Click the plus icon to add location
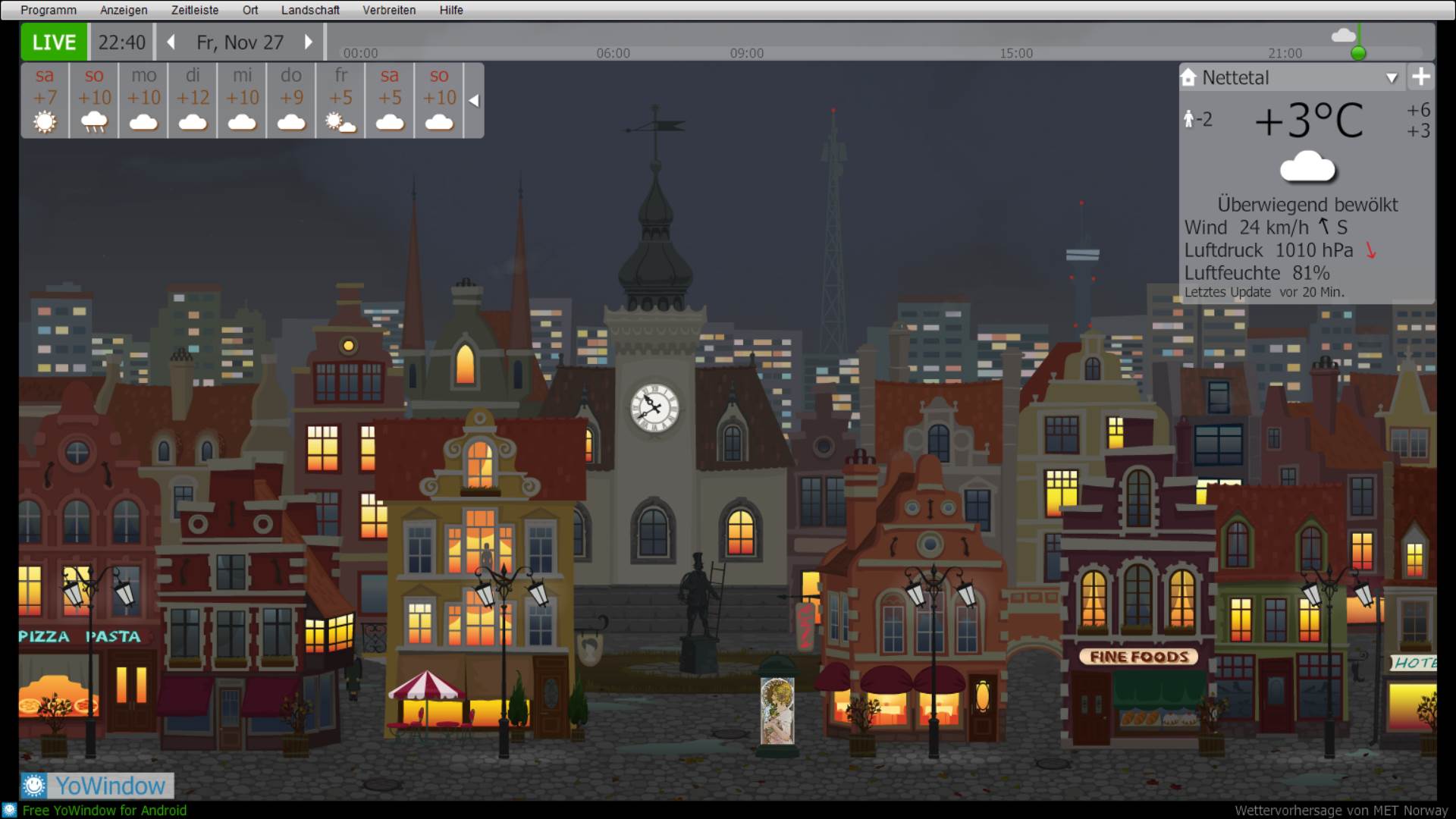The width and height of the screenshot is (1456, 819). [1420, 77]
